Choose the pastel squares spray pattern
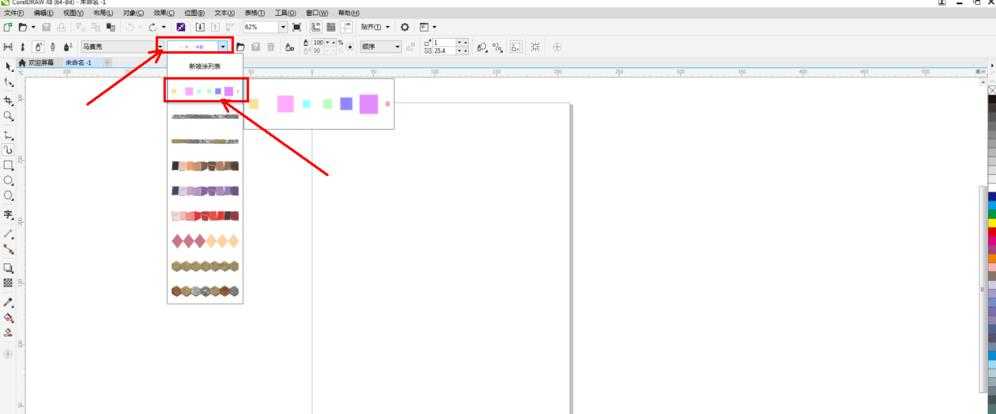996x414 pixels. pyautogui.click(x=204, y=91)
